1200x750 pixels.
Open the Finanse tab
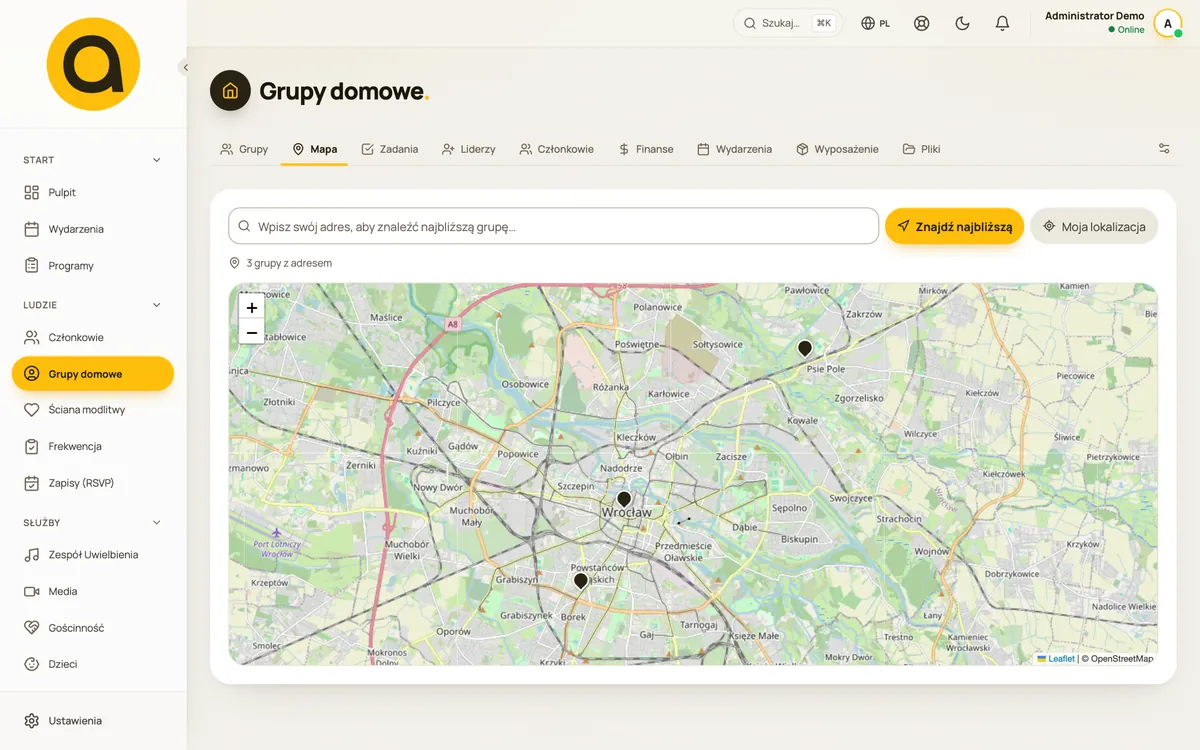click(x=646, y=149)
